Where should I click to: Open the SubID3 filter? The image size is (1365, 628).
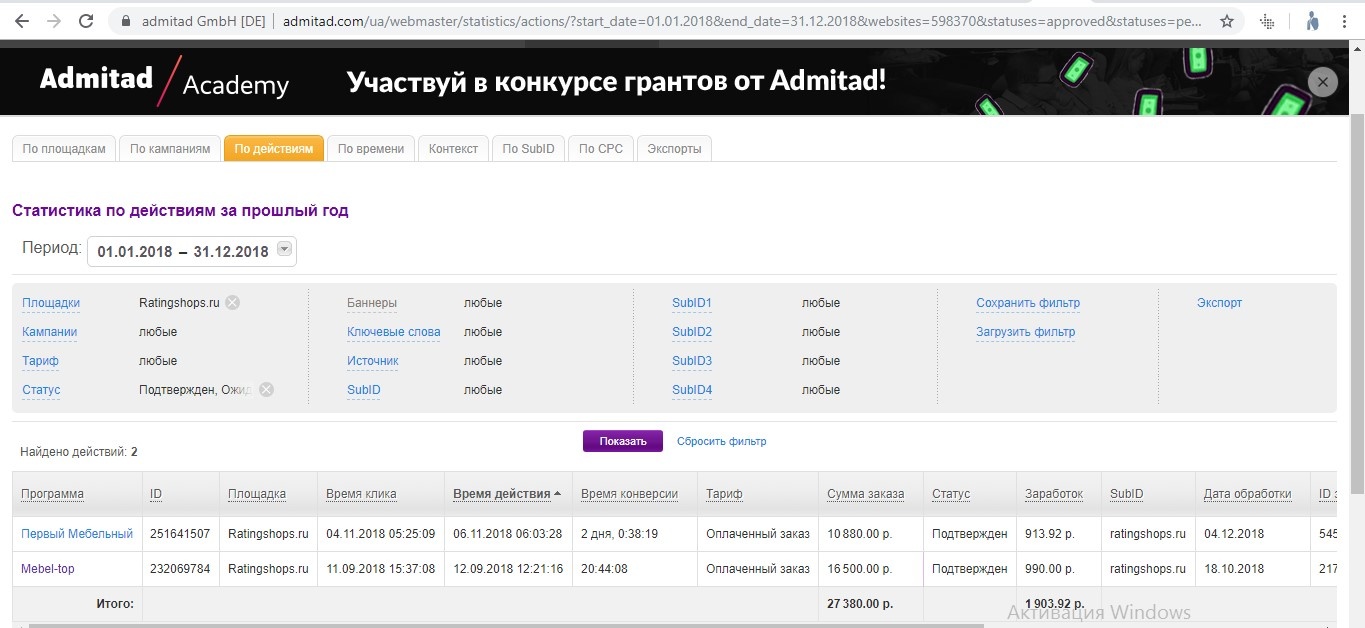[x=692, y=361]
